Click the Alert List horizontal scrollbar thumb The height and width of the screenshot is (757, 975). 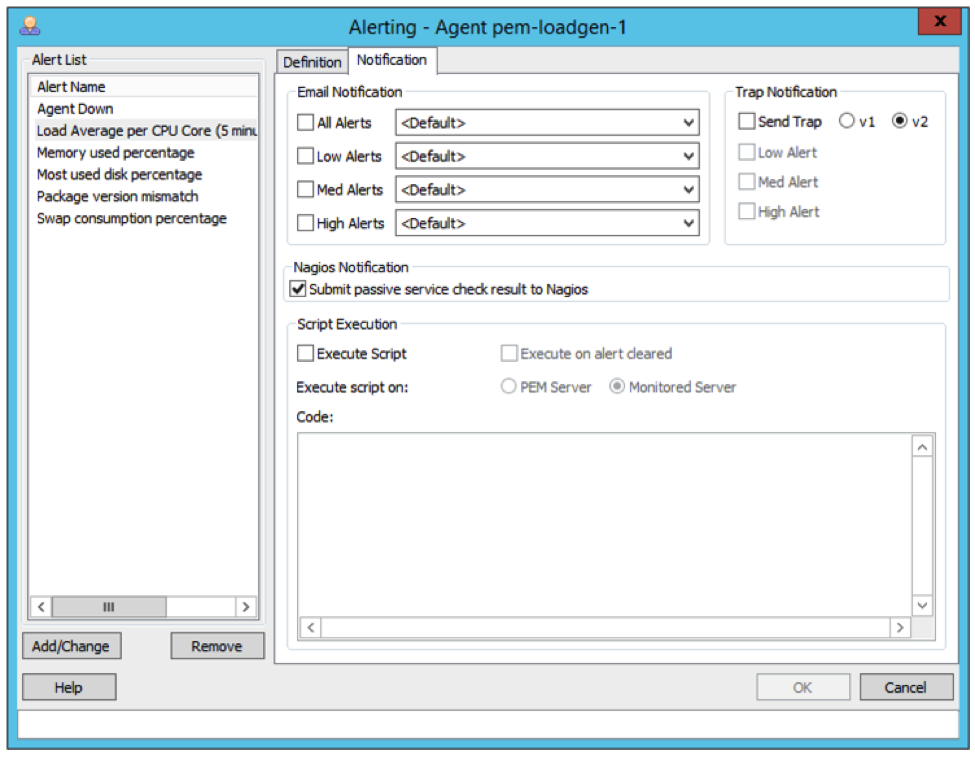(109, 607)
